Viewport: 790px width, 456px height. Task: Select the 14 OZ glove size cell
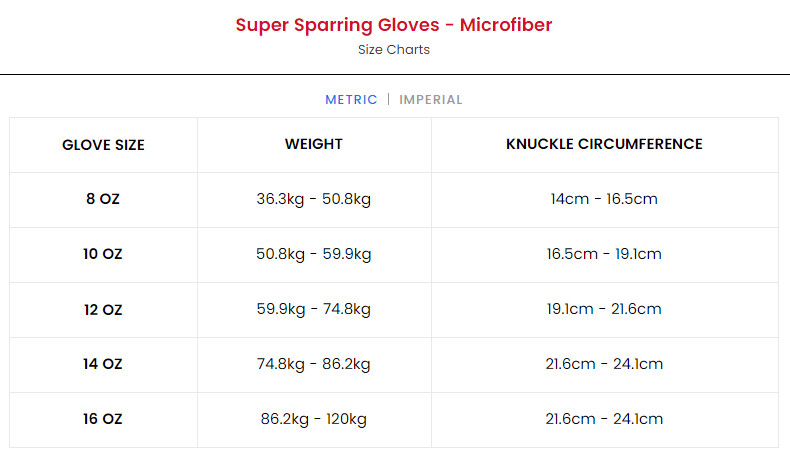pos(103,364)
